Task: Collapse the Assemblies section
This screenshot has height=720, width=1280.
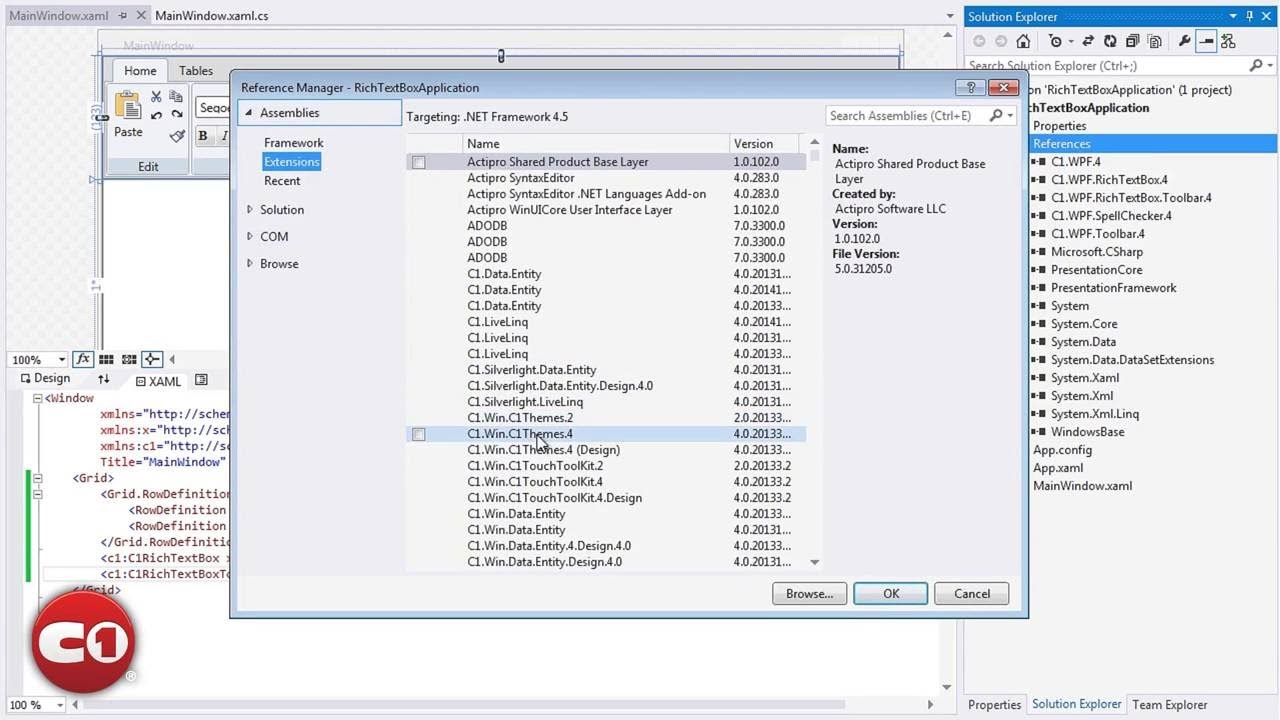Action: click(x=250, y=113)
